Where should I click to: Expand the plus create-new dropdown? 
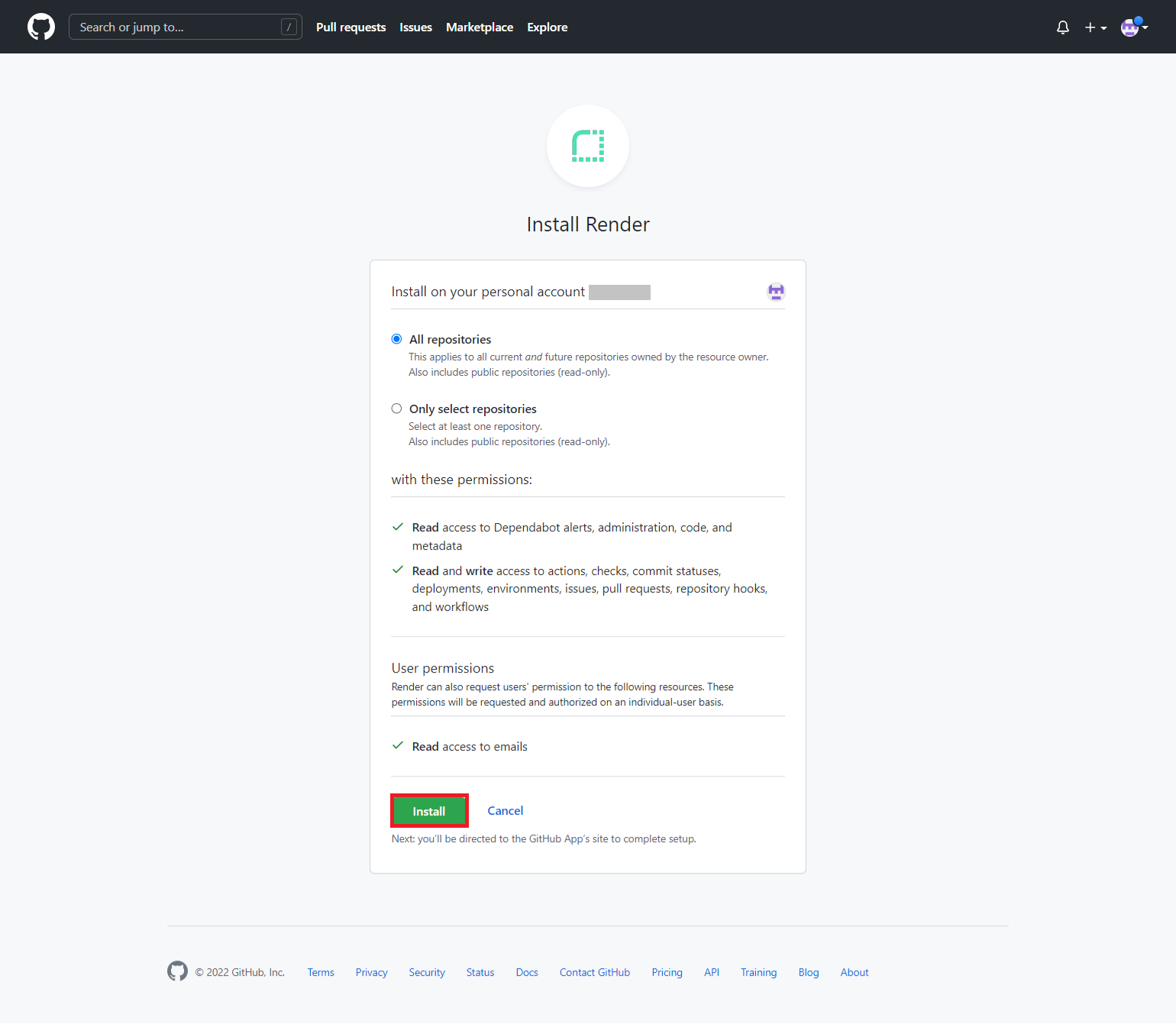(x=1095, y=27)
